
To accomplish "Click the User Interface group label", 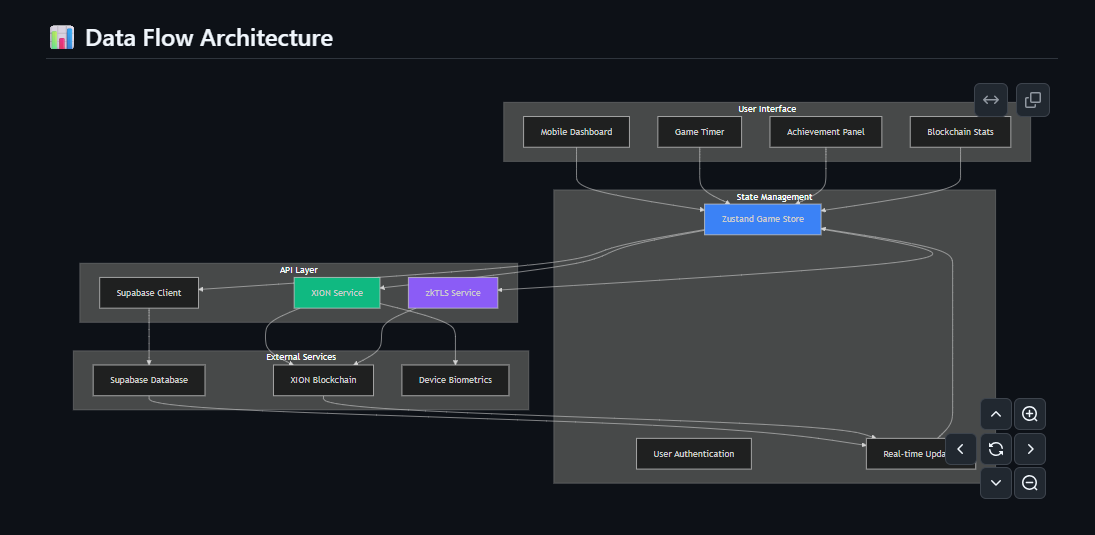I will point(767,109).
